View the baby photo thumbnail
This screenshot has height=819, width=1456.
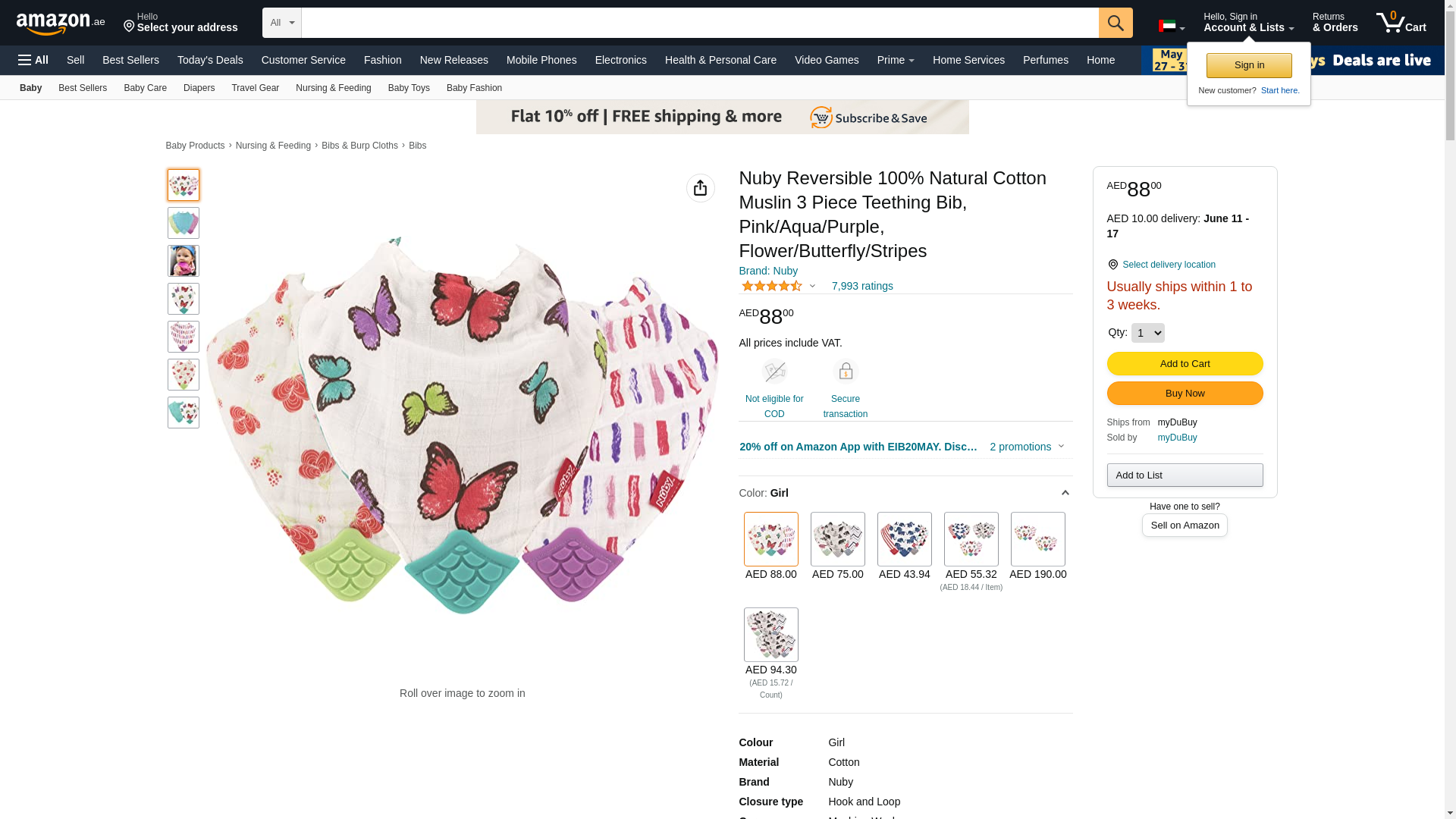coord(184,261)
